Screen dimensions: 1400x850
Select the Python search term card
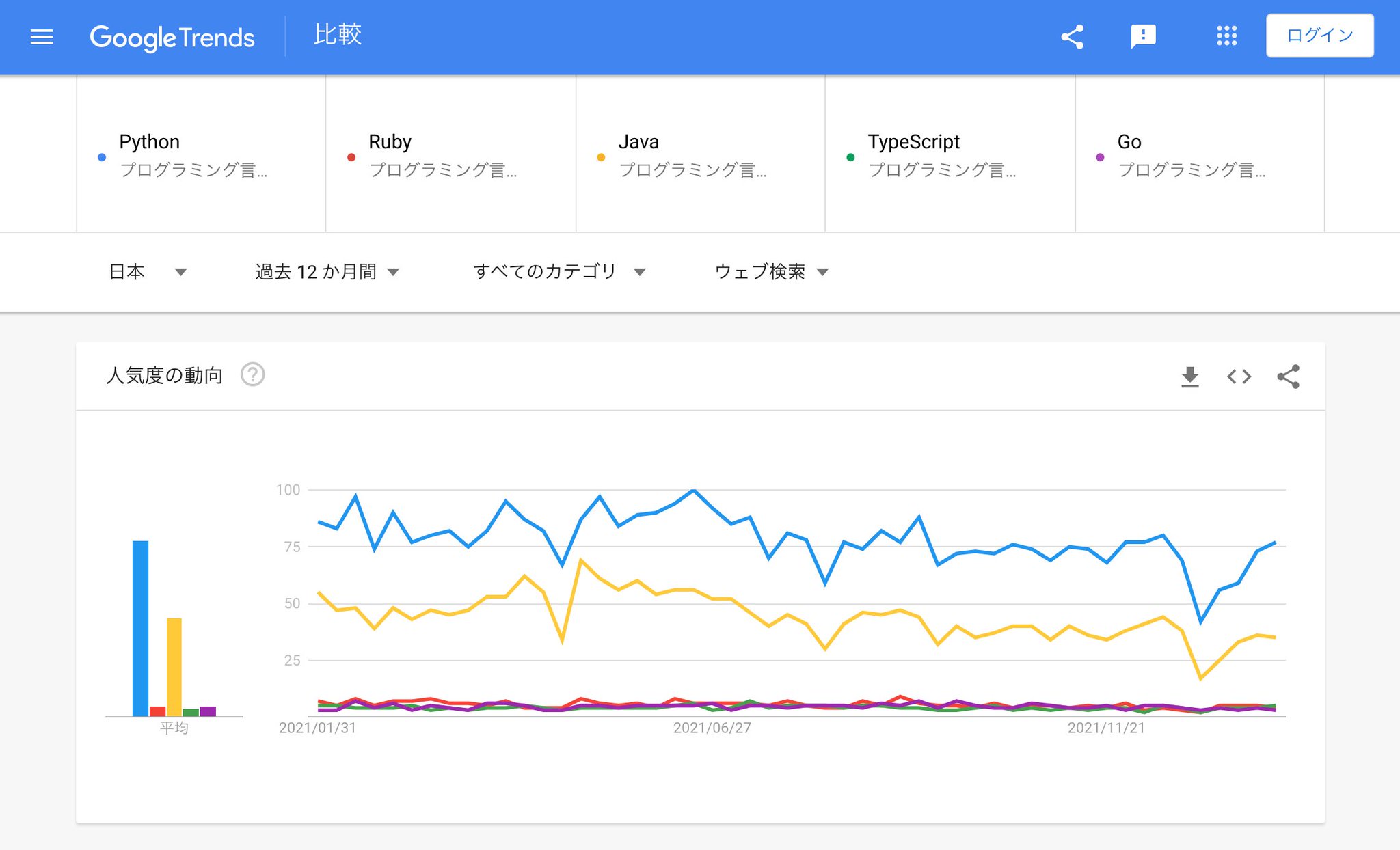point(201,154)
